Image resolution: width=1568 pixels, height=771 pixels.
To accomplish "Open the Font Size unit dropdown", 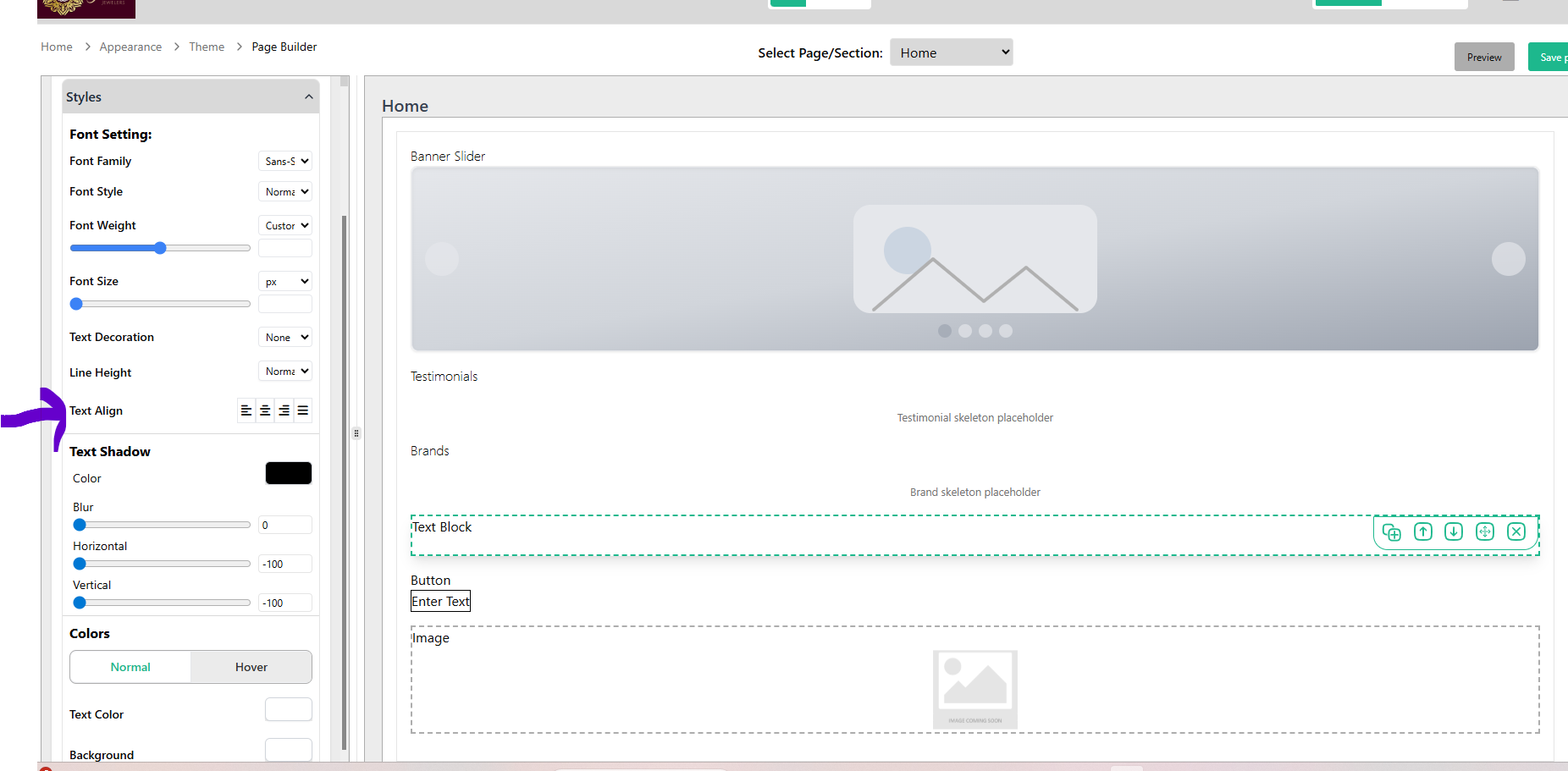I will pyautogui.click(x=285, y=281).
